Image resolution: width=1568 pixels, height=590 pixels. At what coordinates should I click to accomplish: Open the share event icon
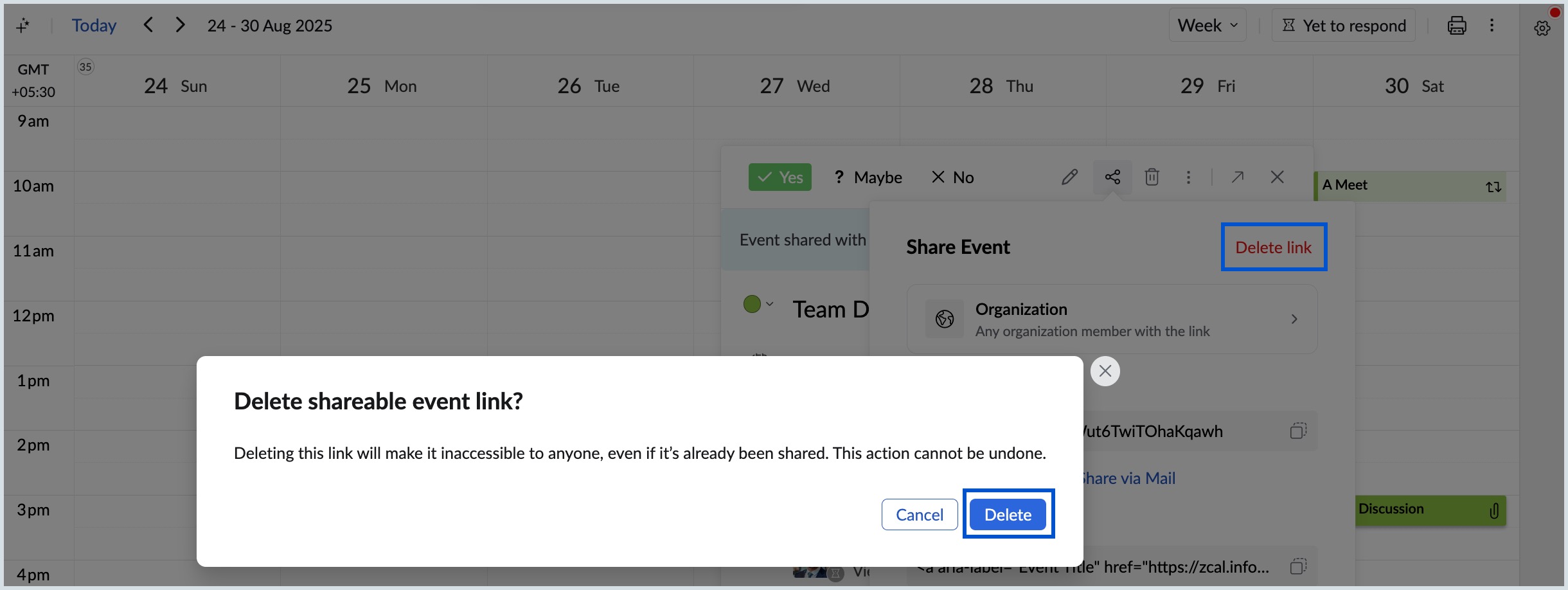(1112, 177)
